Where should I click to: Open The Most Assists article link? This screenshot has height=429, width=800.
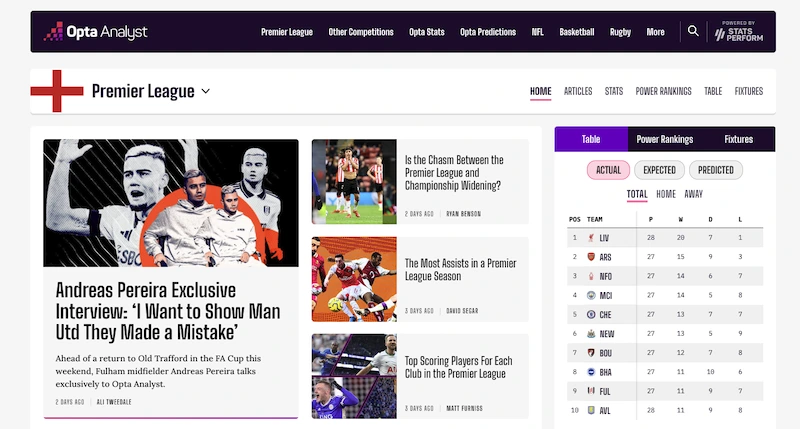pyautogui.click(x=460, y=270)
